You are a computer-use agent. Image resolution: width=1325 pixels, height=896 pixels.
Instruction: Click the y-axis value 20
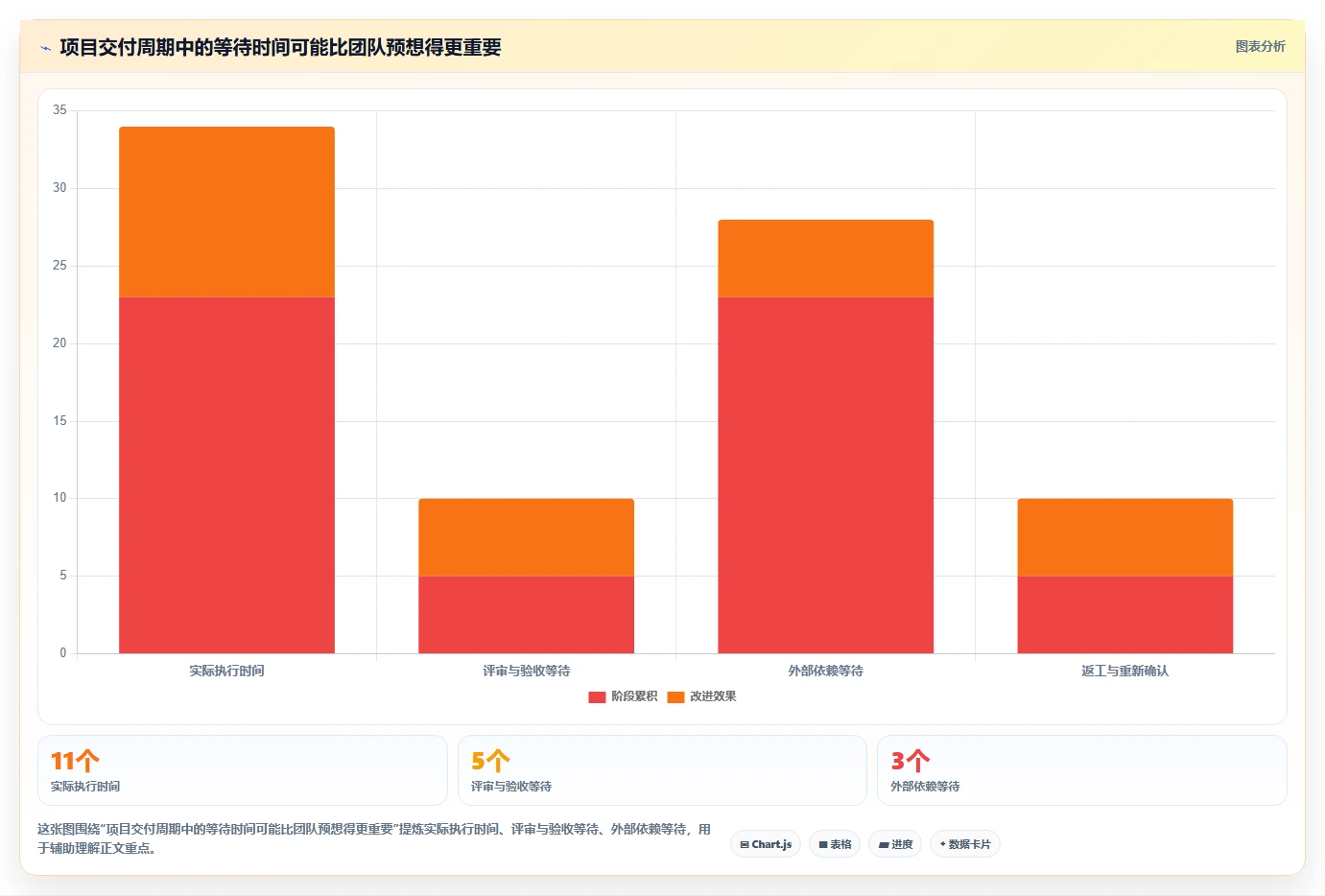tap(59, 343)
